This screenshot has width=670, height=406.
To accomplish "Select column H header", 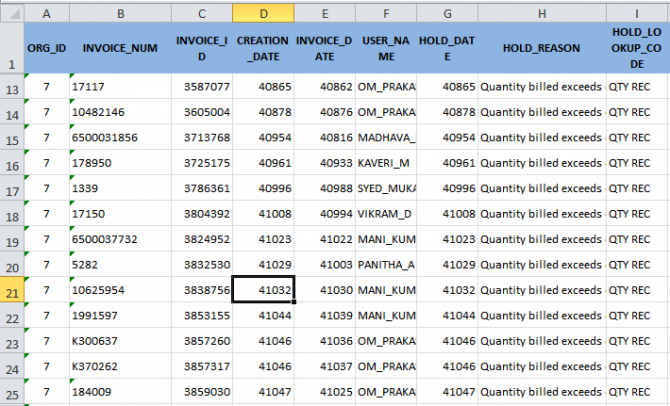I will click(541, 12).
